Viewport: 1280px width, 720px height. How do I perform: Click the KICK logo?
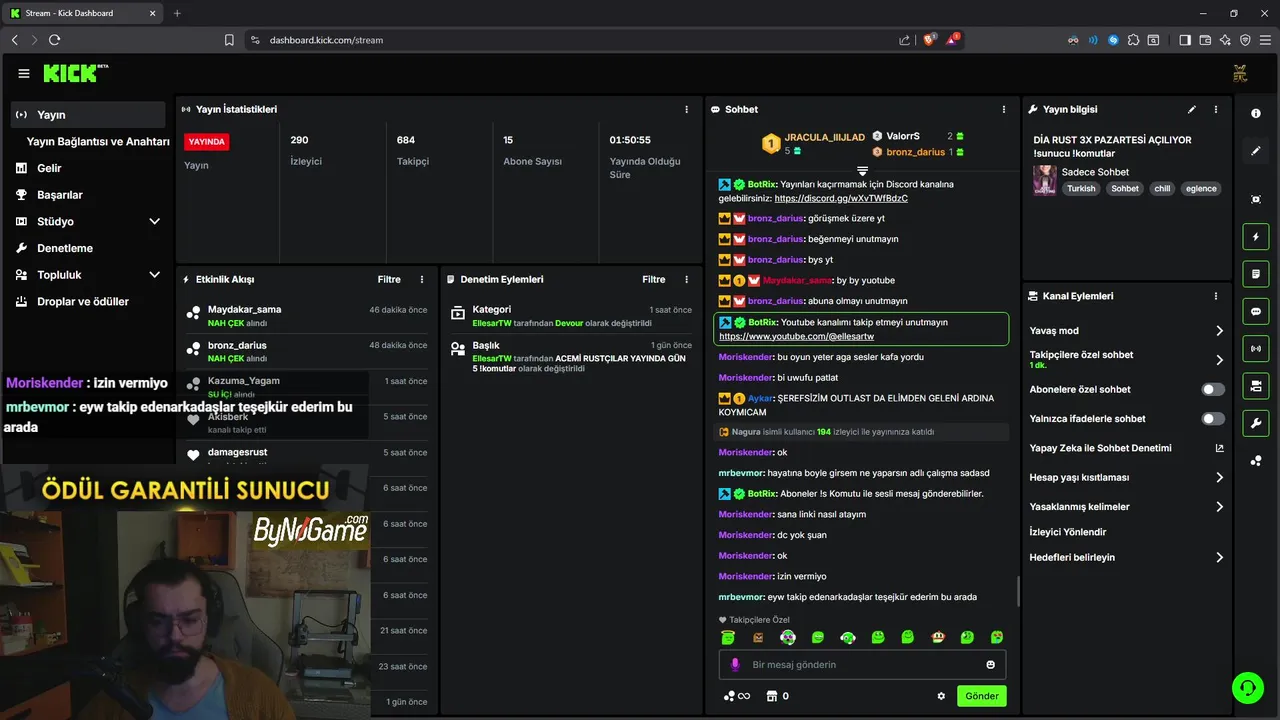coord(70,73)
